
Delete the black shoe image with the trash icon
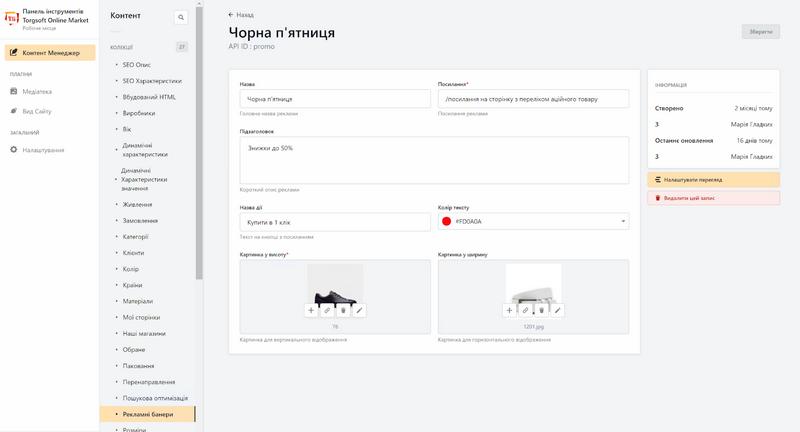tap(343, 310)
